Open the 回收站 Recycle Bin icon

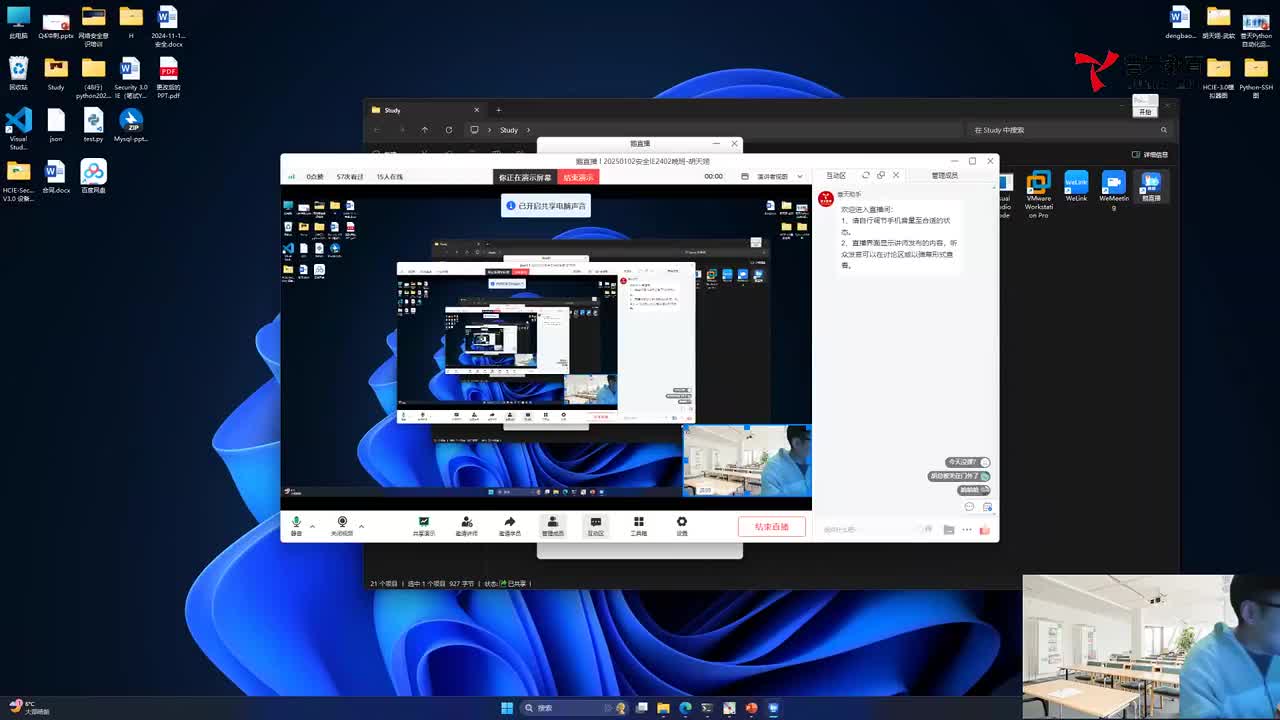tap(18, 74)
